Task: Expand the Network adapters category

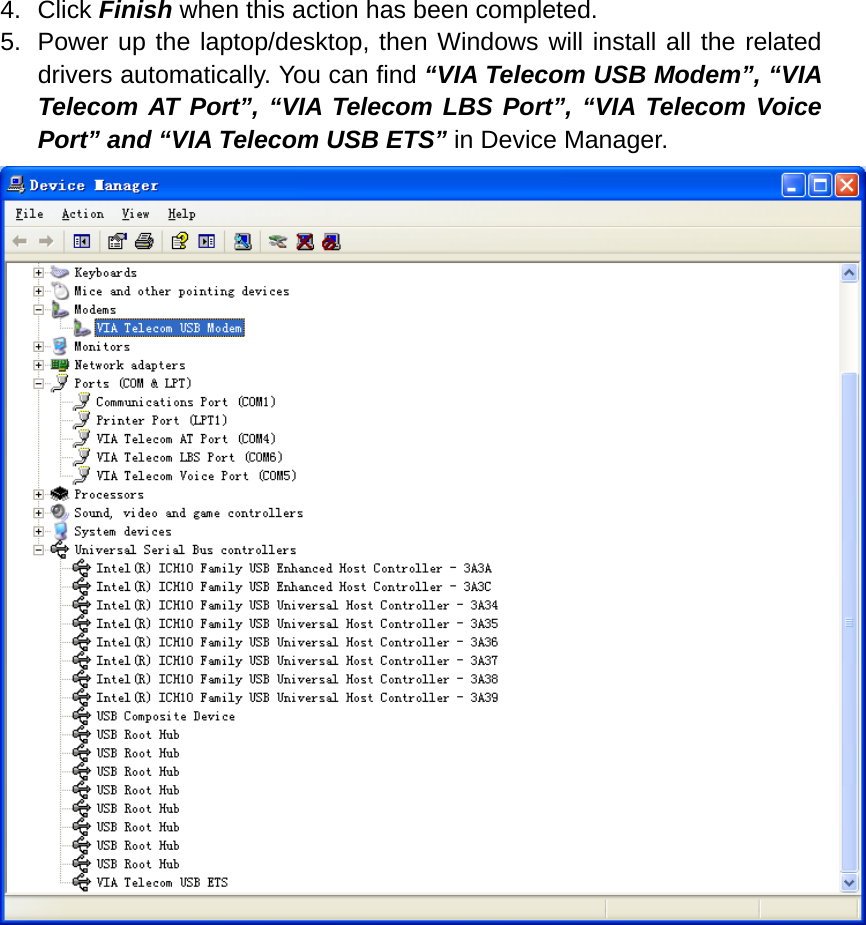Action: (x=38, y=365)
